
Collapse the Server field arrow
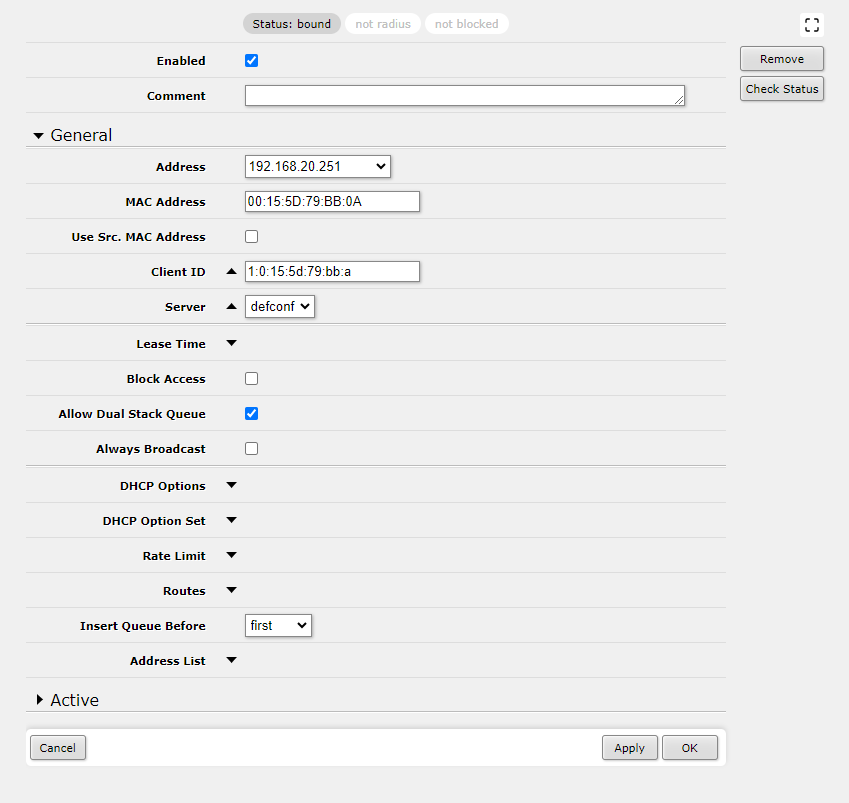(231, 307)
